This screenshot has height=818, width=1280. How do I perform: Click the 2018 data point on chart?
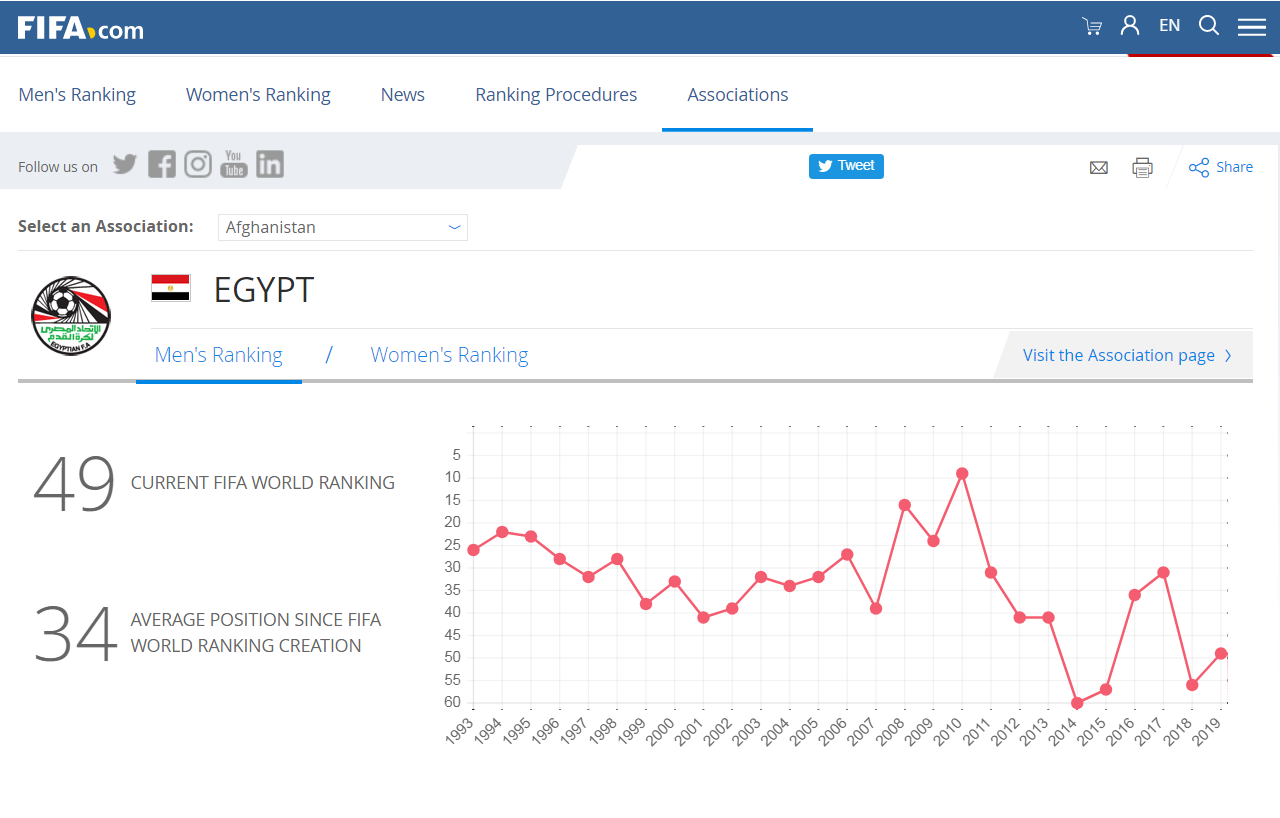coord(1192,685)
